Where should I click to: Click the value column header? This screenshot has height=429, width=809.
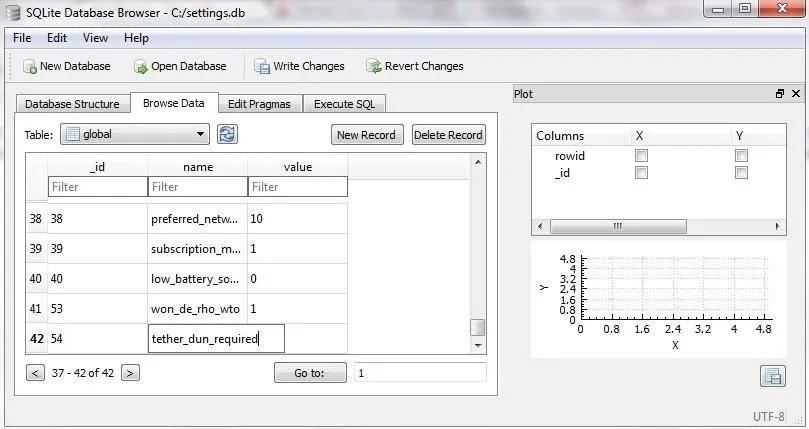[298, 167]
